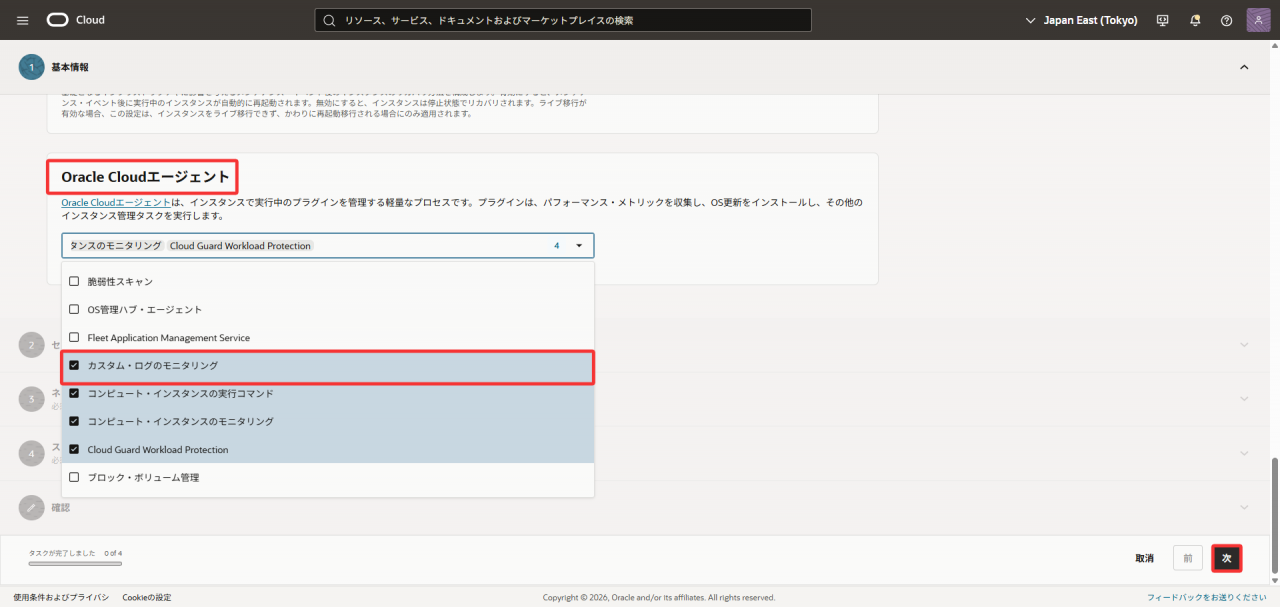The image size is (1280, 607).
Task: Close the plugin dropdown arrow
Action: [578, 246]
